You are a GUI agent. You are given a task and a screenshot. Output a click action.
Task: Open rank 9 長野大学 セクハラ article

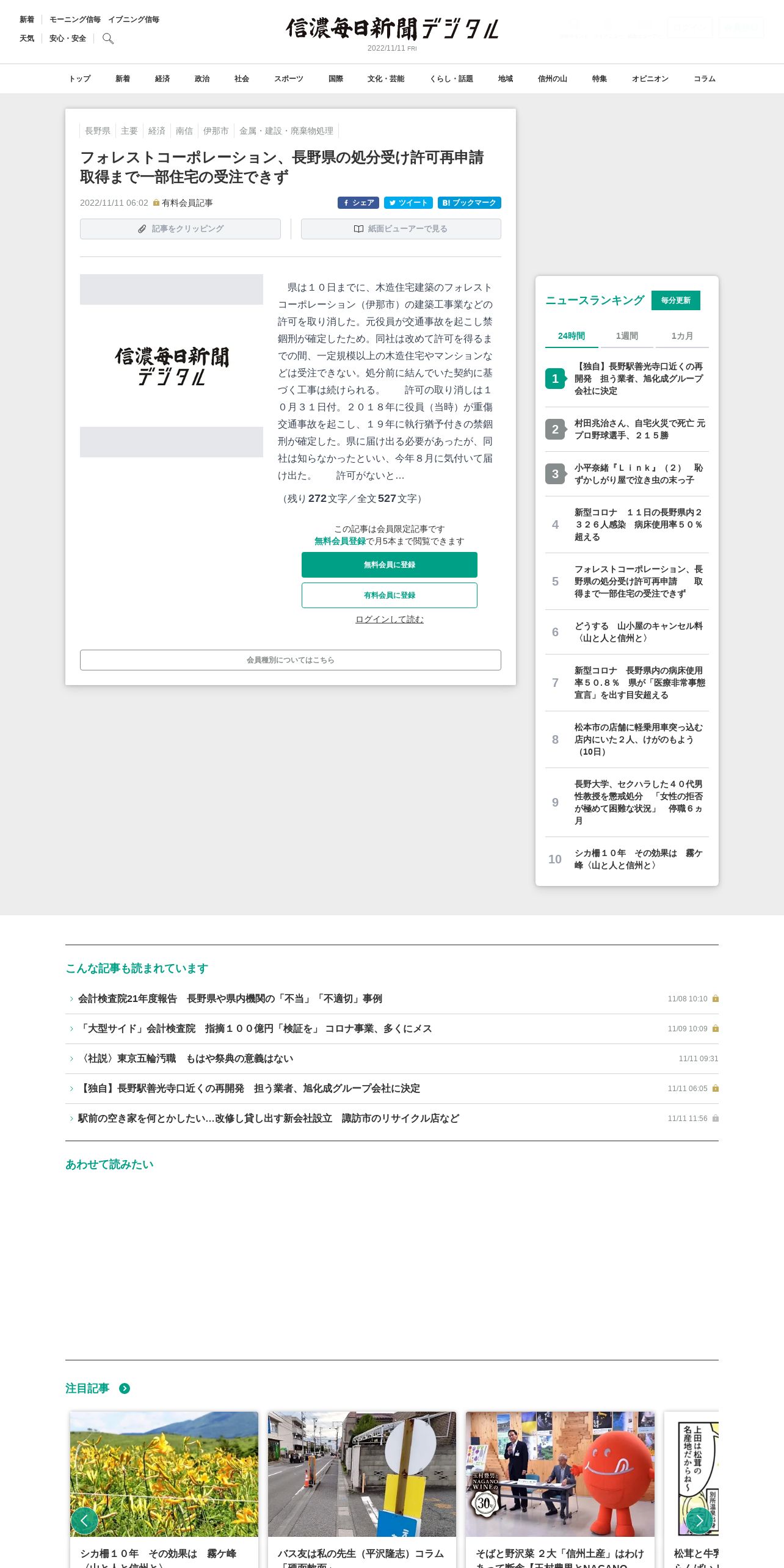(639, 802)
